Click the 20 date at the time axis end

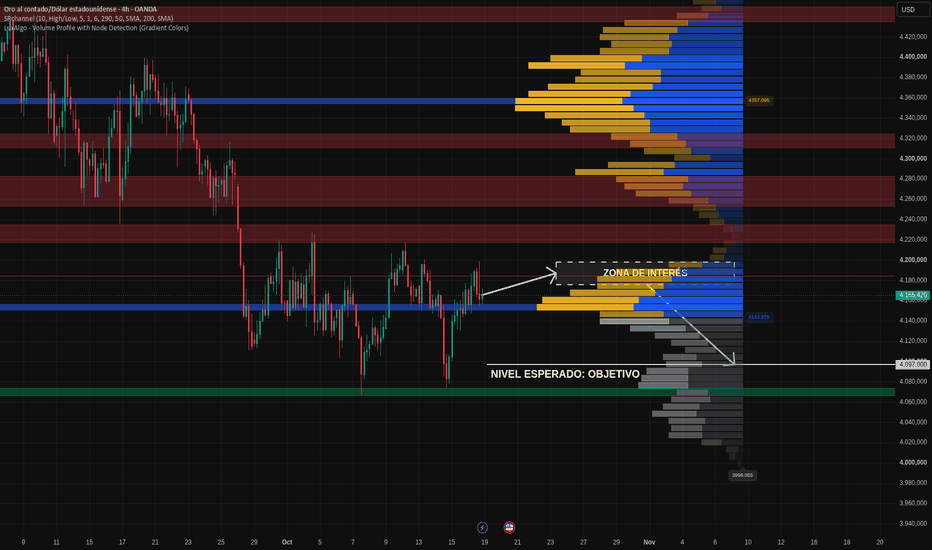(x=880, y=542)
